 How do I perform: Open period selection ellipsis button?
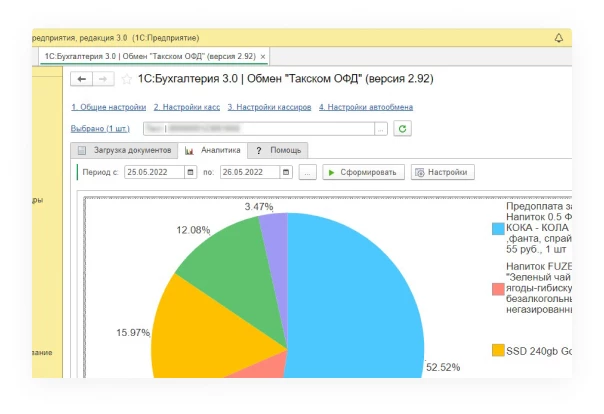[x=307, y=172]
